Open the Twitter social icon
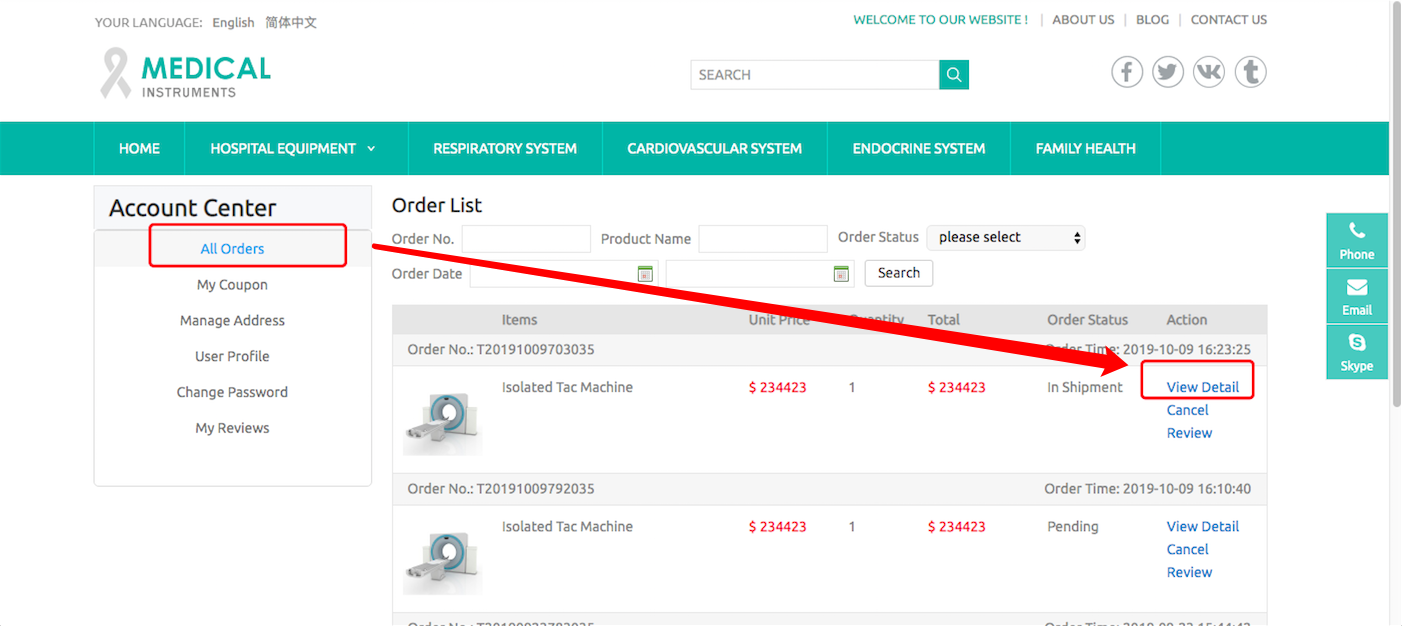Viewport: 1402px width, 626px height. [1168, 72]
